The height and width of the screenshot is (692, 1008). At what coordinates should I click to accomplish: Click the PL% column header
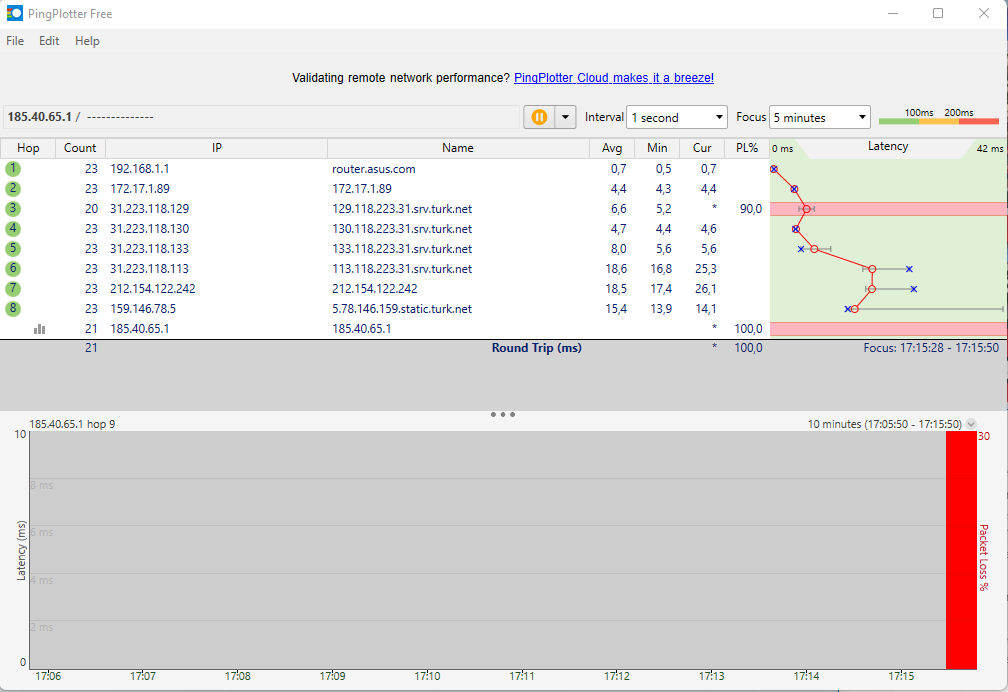click(x=747, y=148)
